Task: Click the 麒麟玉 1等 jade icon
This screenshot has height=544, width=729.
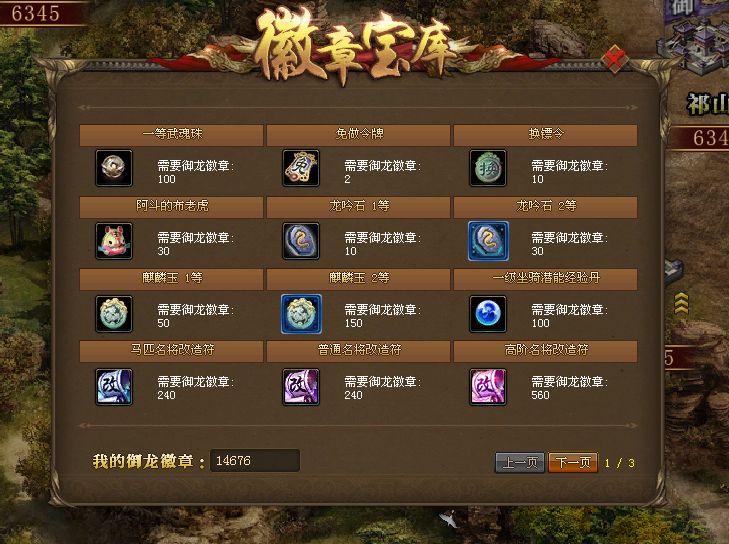Action: point(114,314)
